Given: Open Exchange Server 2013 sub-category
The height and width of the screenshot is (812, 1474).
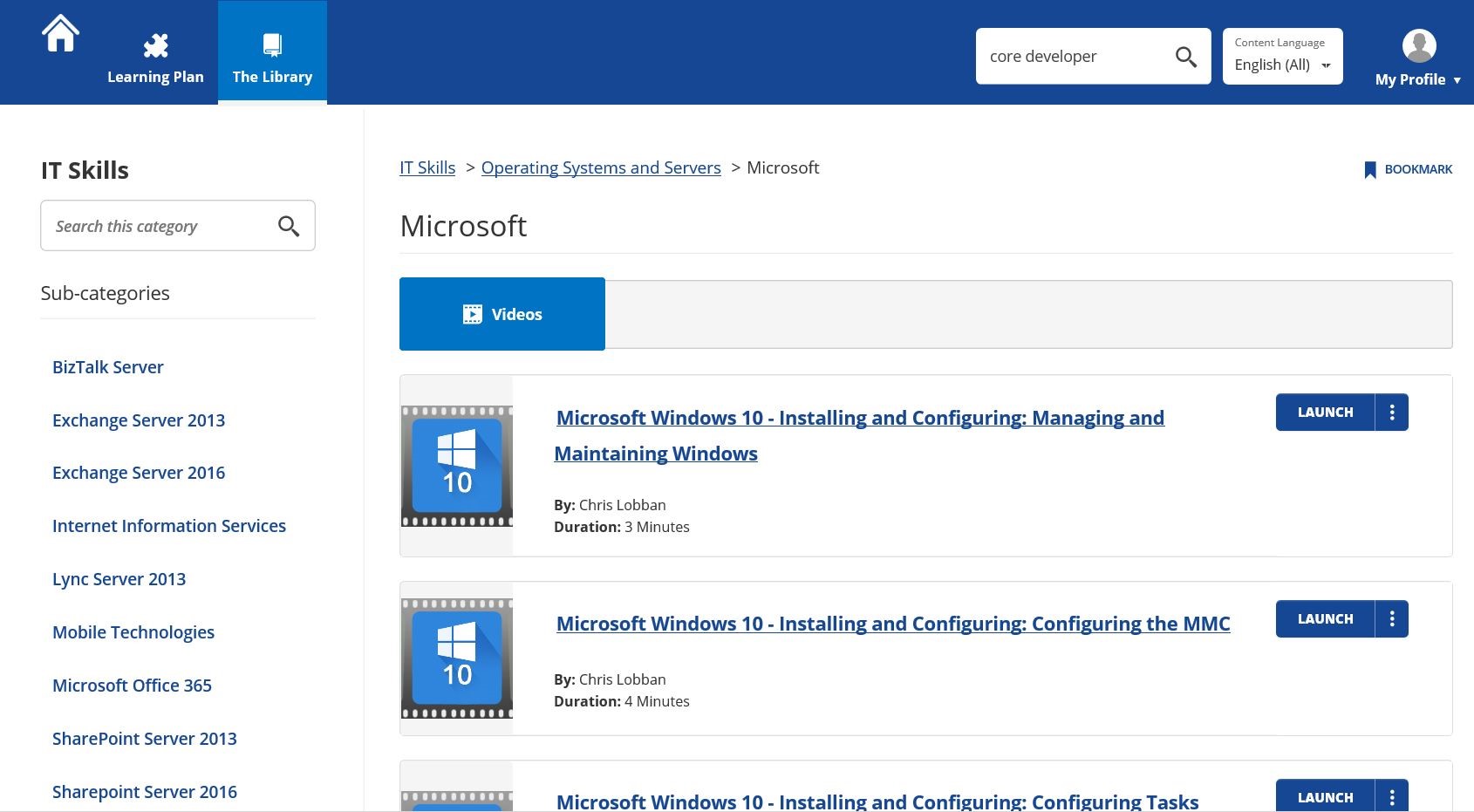Looking at the screenshot, I should tap(139, 420).
